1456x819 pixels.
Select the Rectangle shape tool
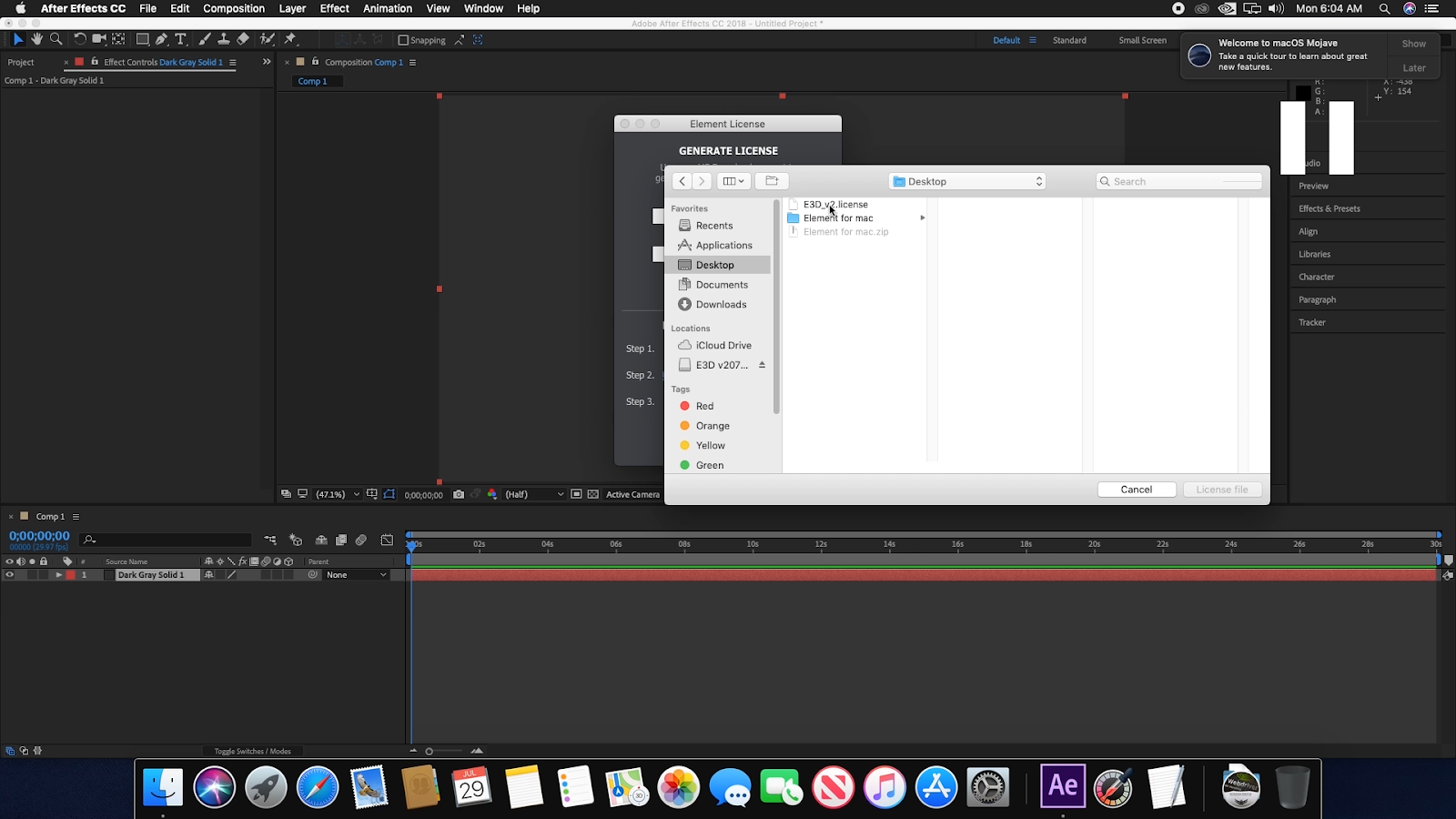[x=143, y=39]
